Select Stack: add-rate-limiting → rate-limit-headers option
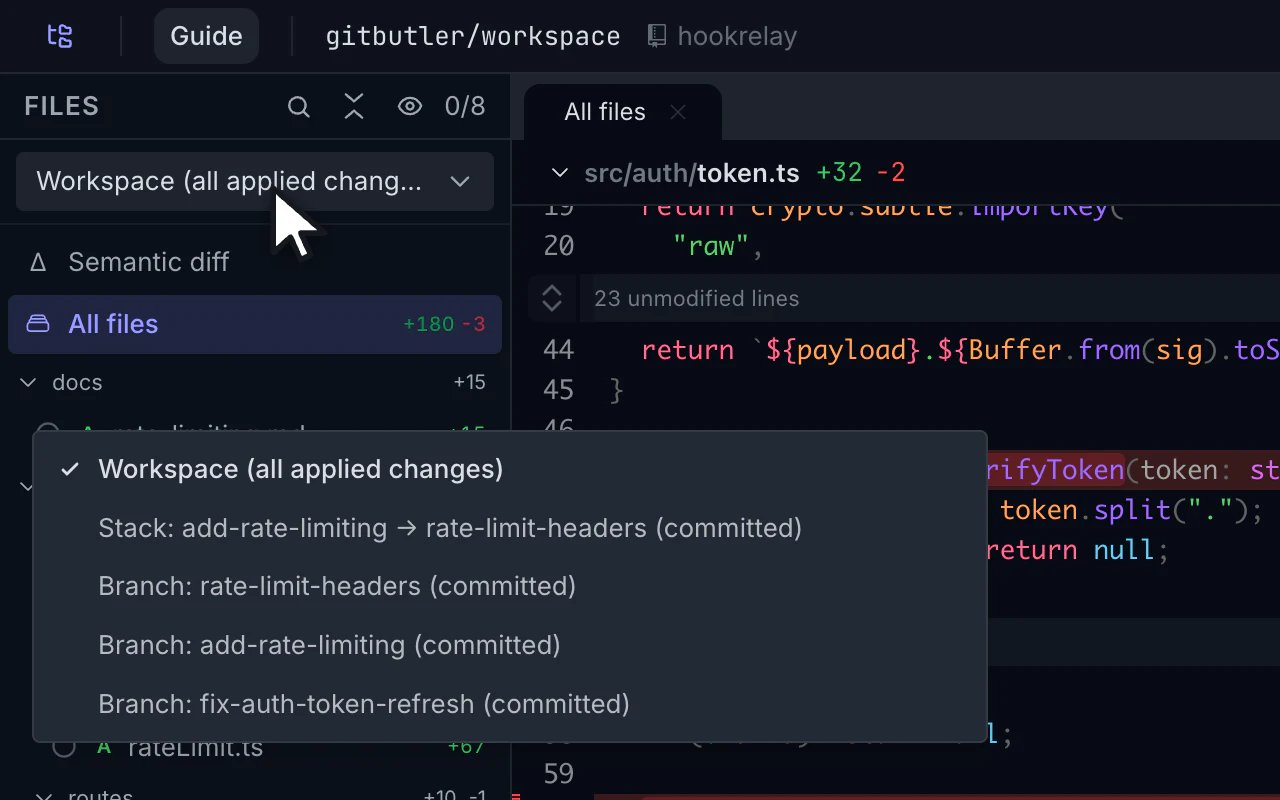Screen dimensions: 1280x800 510,528
